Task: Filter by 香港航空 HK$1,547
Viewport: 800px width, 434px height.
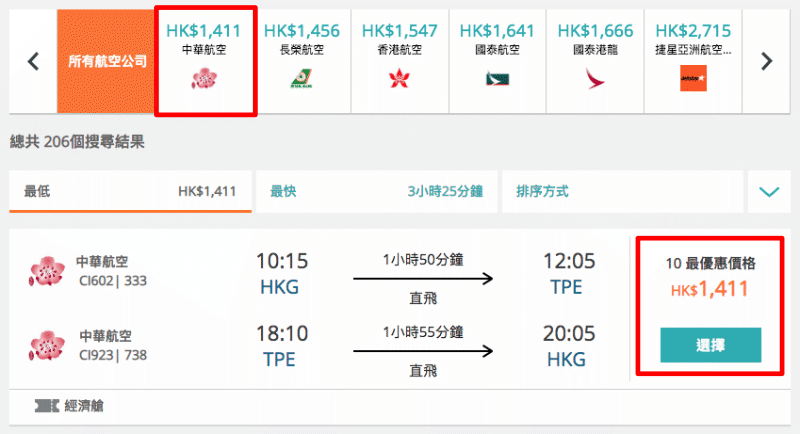Action: [x=399, y=61]
